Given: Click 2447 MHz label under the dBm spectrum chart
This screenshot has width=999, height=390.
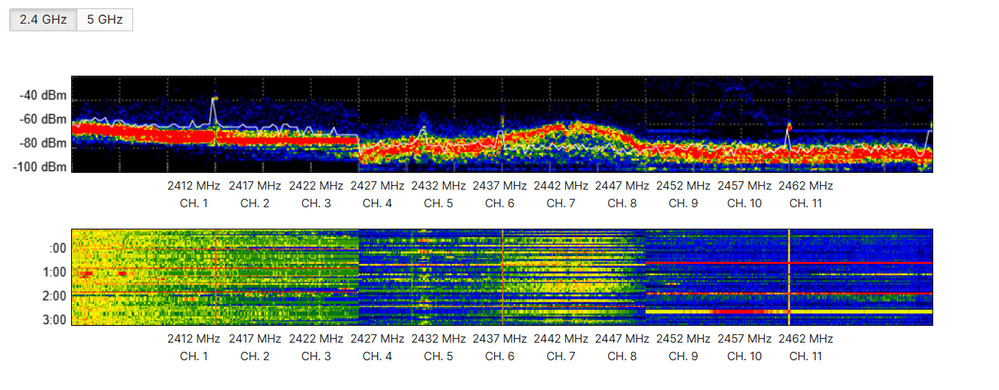Looking at the screenshot, I should click(622, 186).
